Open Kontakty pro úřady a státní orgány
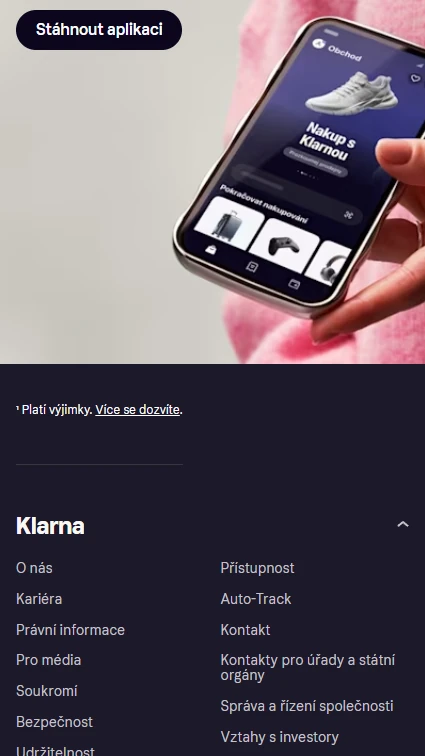425x756 pixels. [x=308, y=668]
